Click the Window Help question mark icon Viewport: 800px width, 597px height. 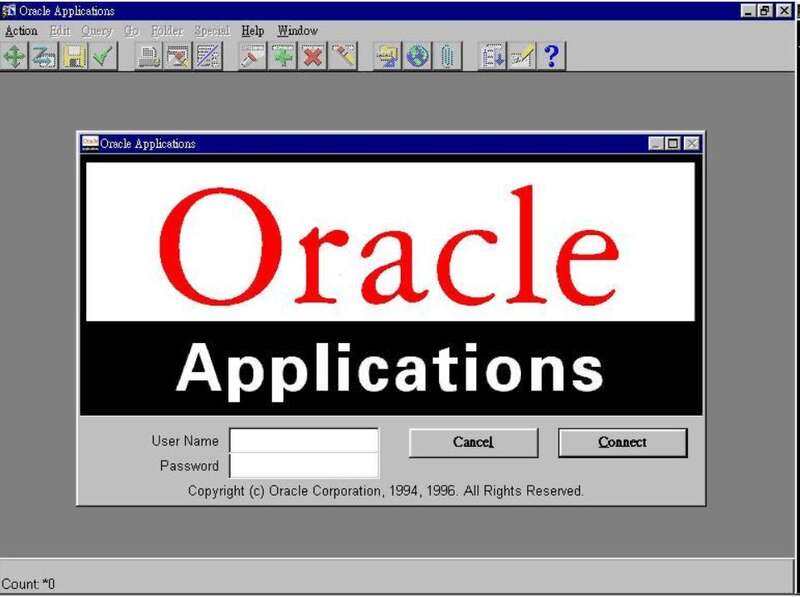click(x=552, y=56)
